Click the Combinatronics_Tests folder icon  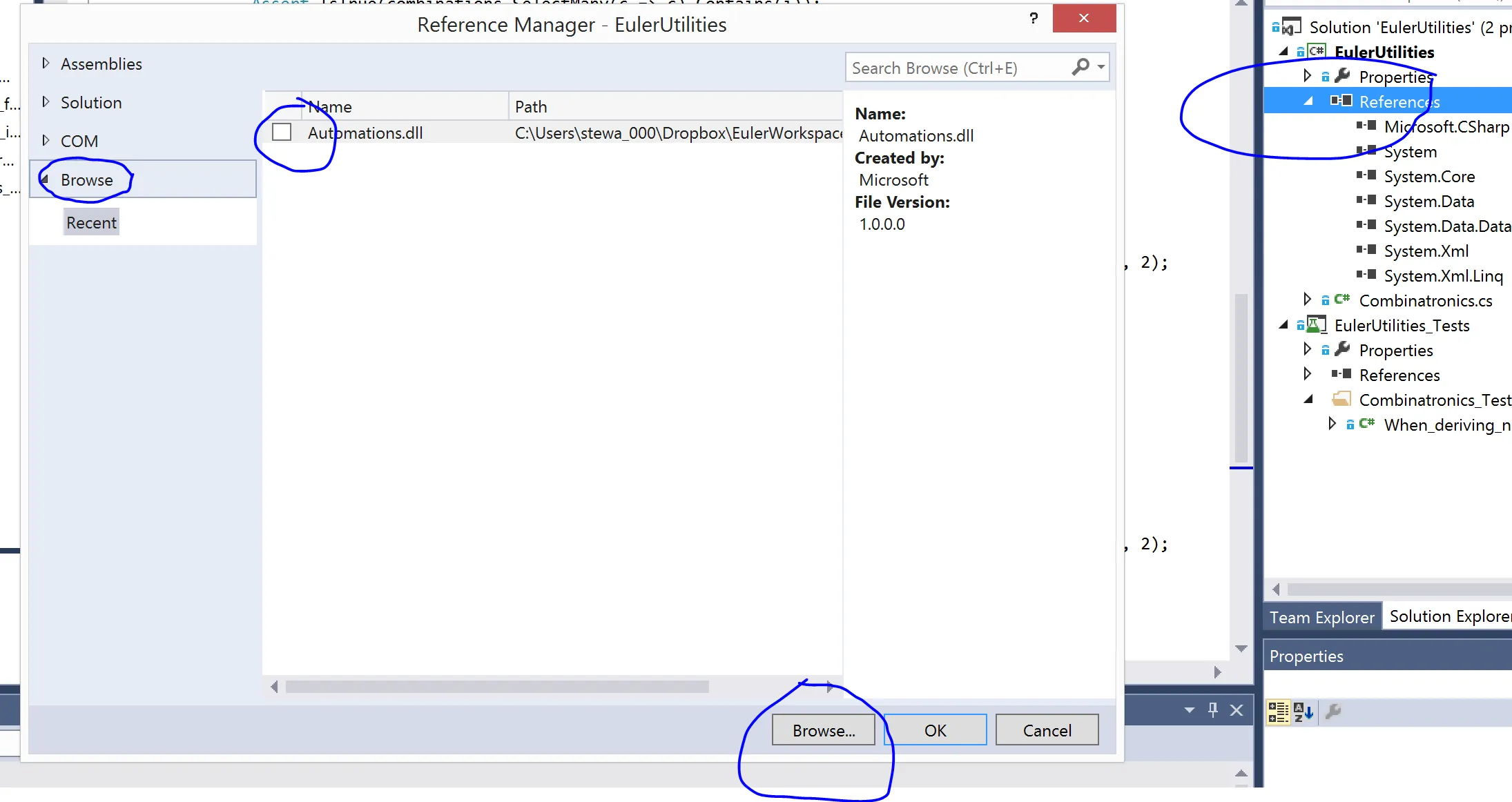tap(1341, 399)
